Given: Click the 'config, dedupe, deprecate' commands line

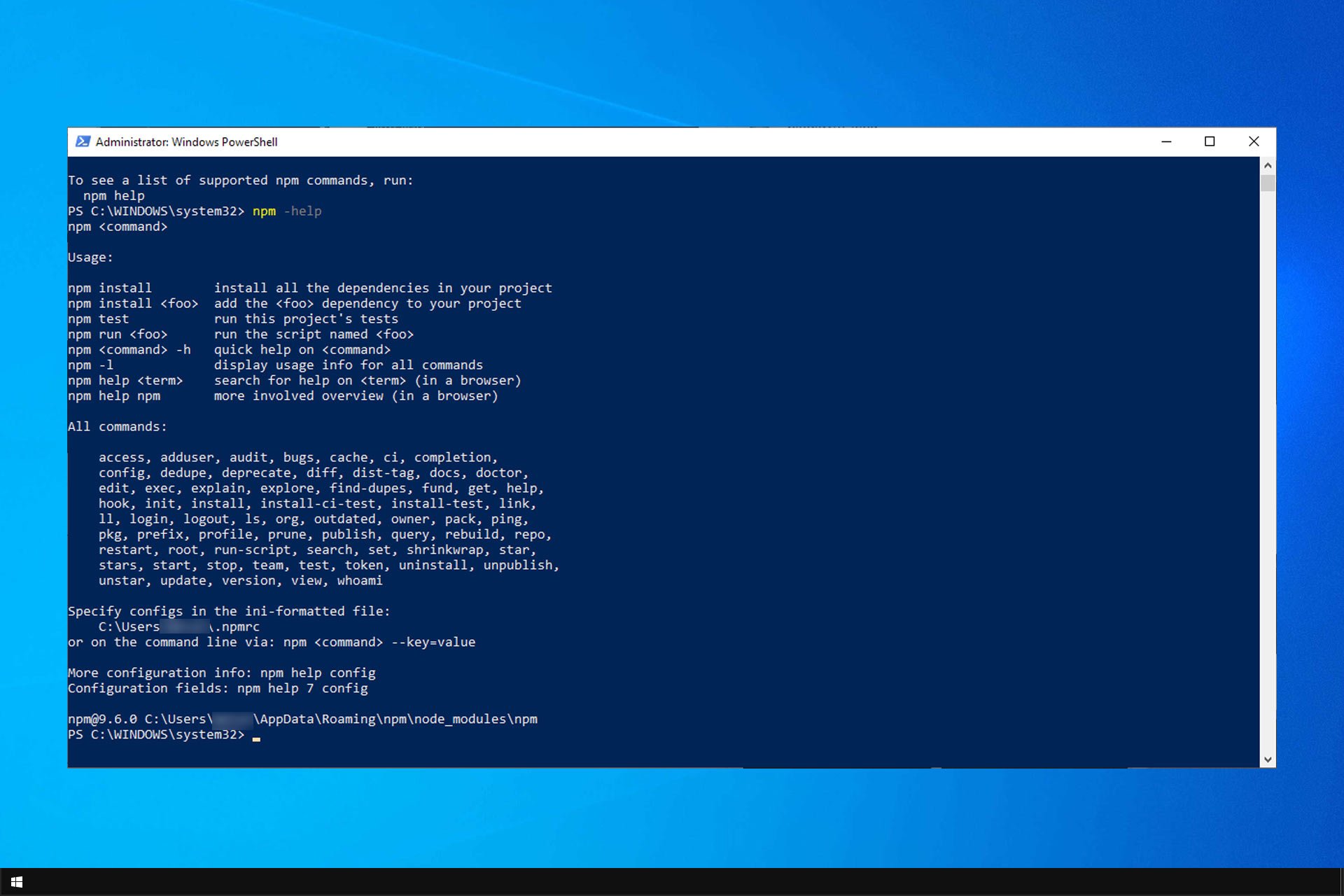Looking at the screenshot, I should tap(314, 473).
